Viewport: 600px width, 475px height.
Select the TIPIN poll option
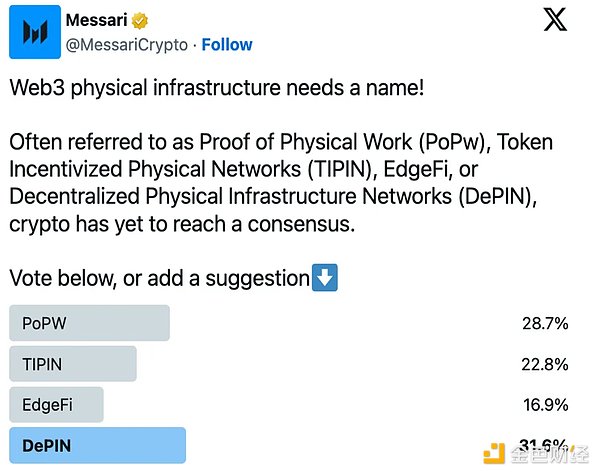pyautogui.click(x=72, y=364)
